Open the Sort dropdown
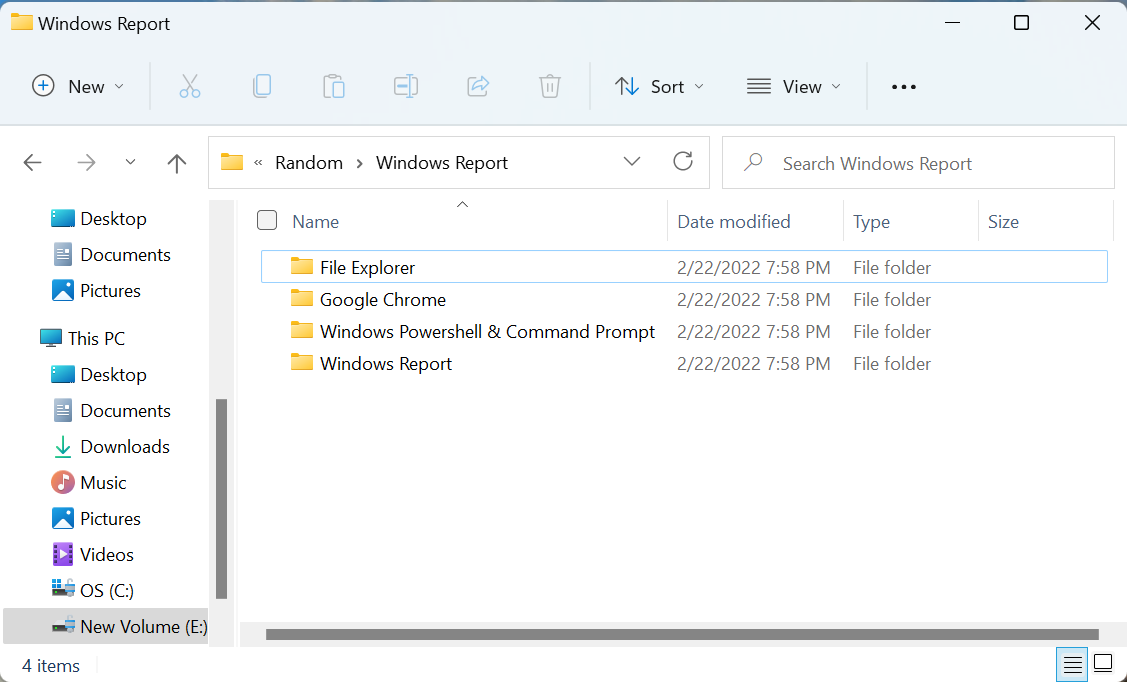1127x682 pixels. point(659,86)
